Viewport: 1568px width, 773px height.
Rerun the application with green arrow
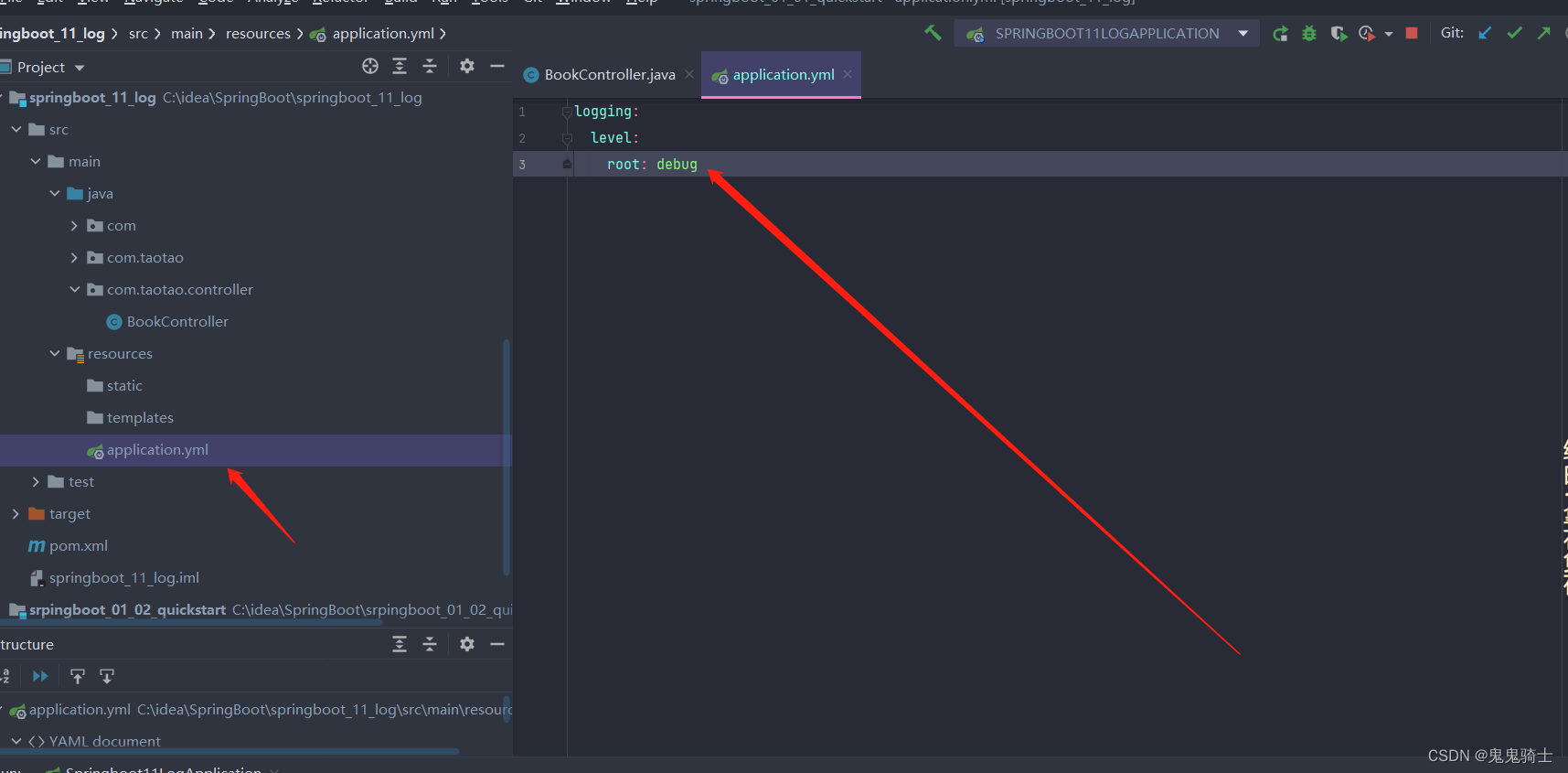[1280, 34]
